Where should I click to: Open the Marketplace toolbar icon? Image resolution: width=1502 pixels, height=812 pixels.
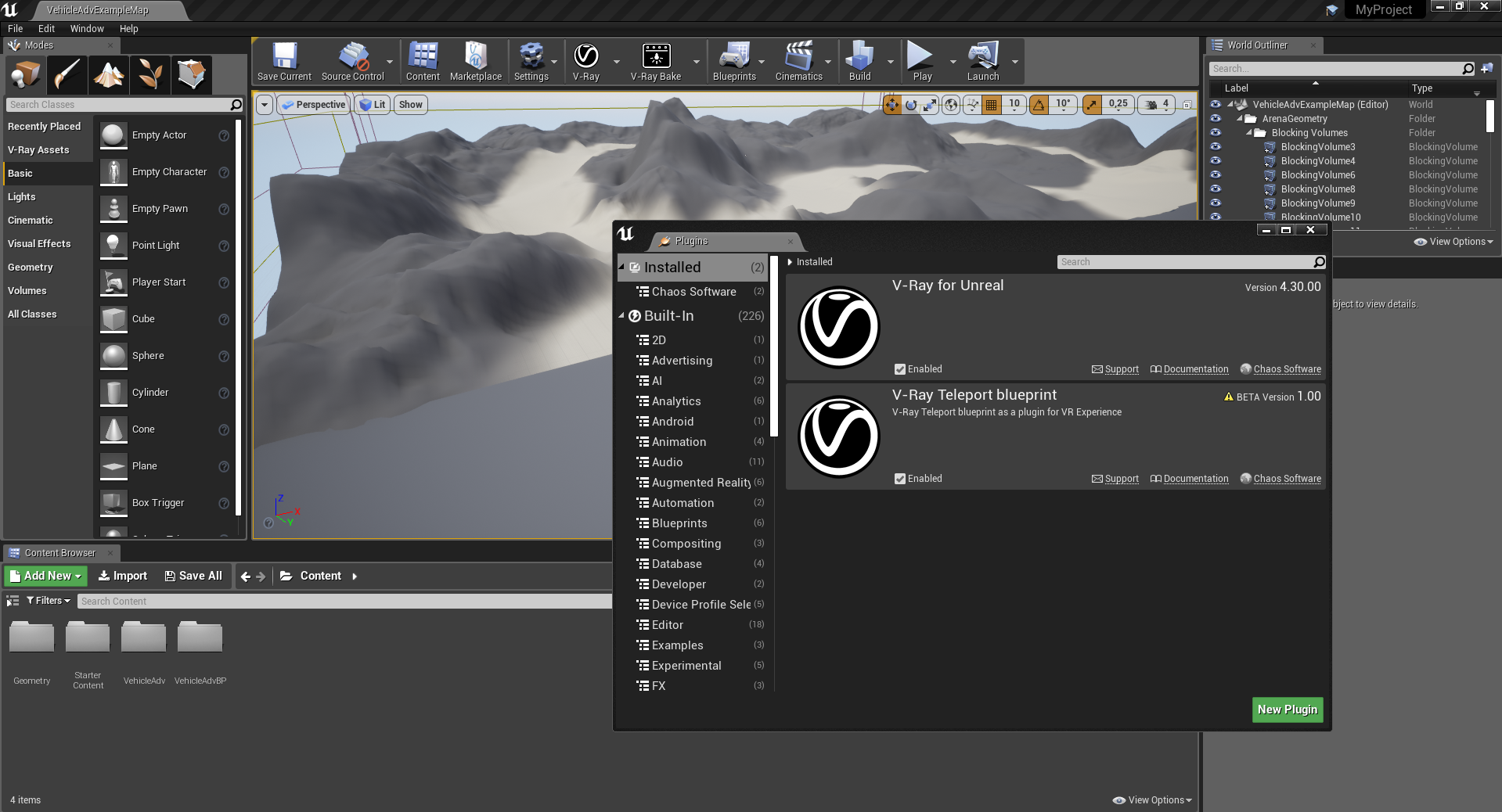click(476, 61)
